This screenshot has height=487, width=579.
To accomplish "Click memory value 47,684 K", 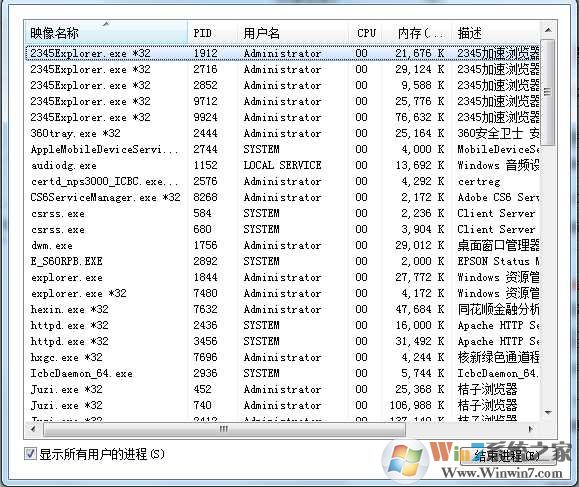I will coord(420,309).
